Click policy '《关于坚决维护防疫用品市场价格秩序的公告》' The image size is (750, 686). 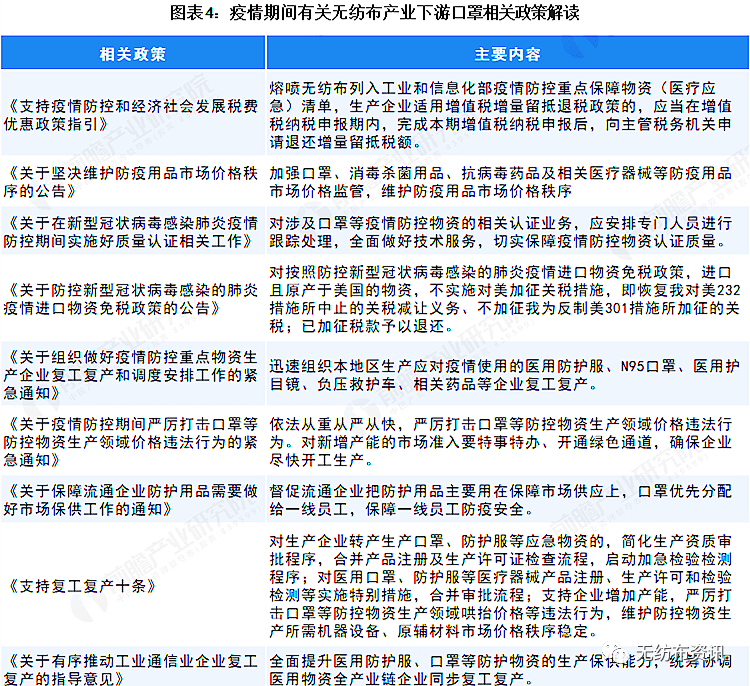[x=131, y=182]
